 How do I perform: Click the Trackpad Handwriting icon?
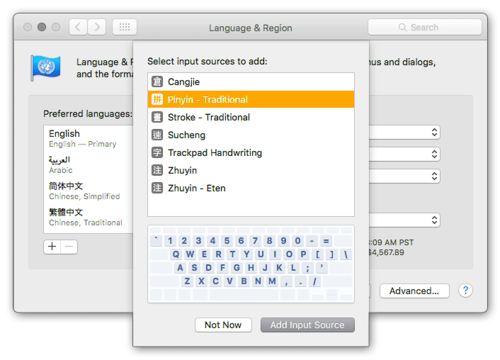[x=157, y=153]
